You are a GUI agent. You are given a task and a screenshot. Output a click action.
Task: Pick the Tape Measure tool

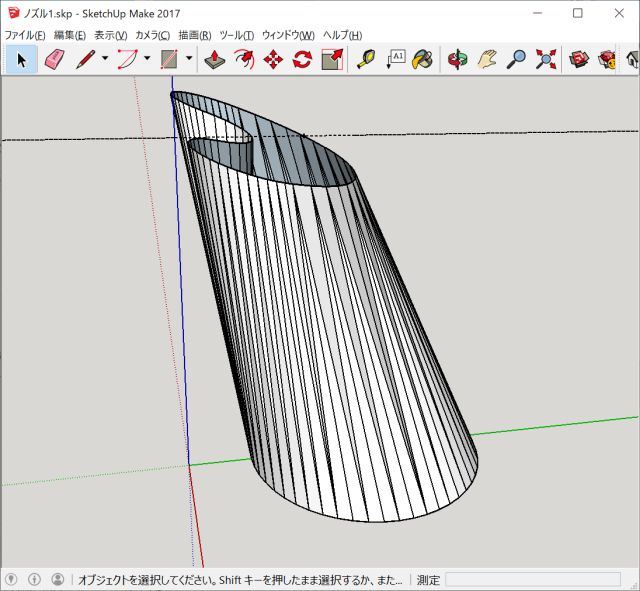[x=366, y=59]
